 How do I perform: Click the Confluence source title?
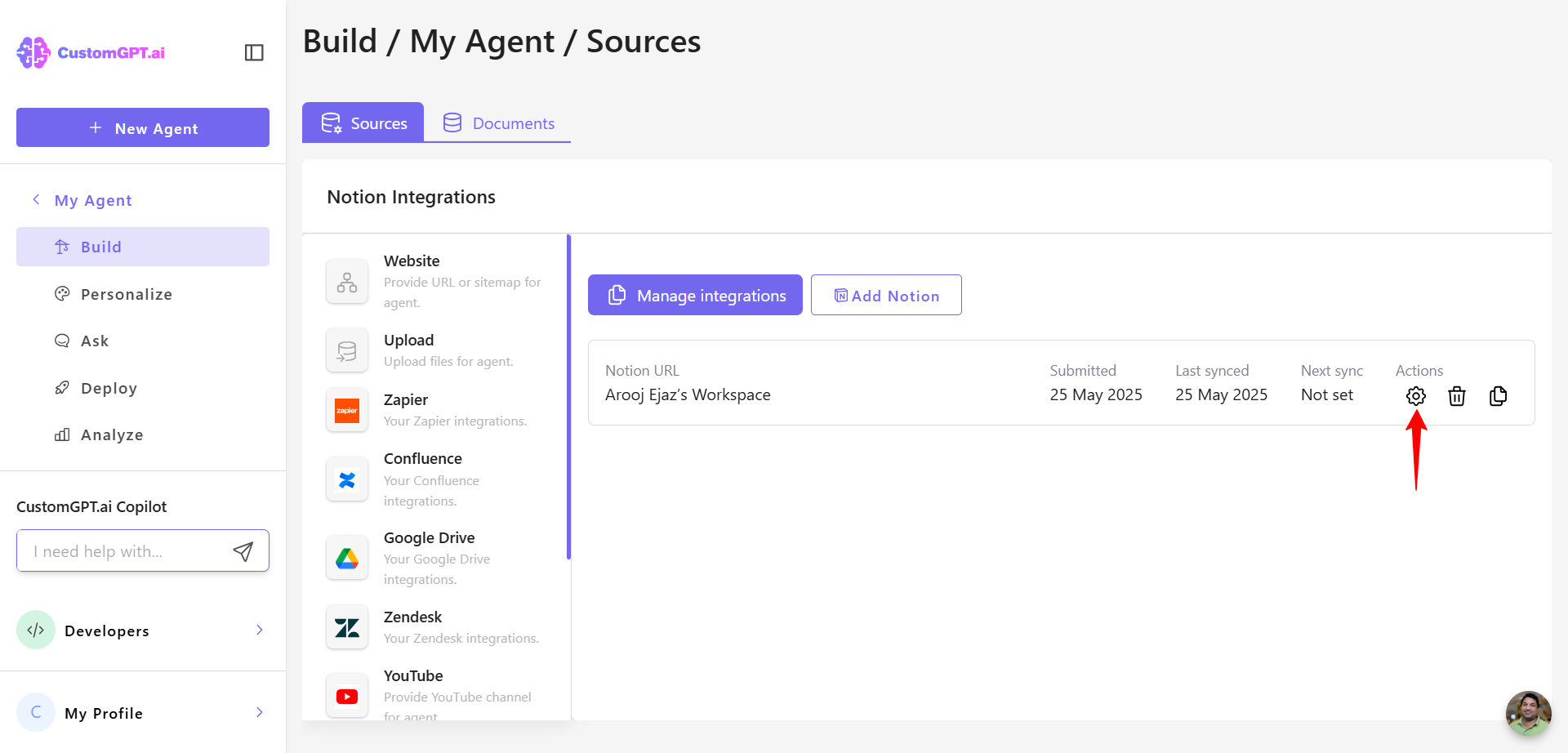pos(423,458)
